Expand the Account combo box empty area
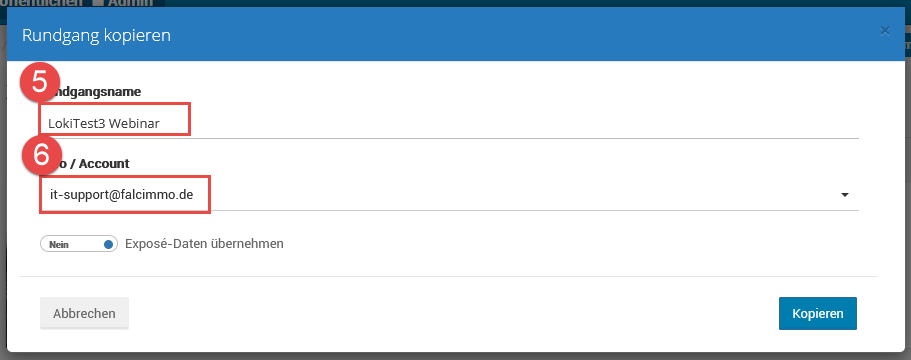The height and width of the screenshot is (360, 911). [x=523, y=196]
